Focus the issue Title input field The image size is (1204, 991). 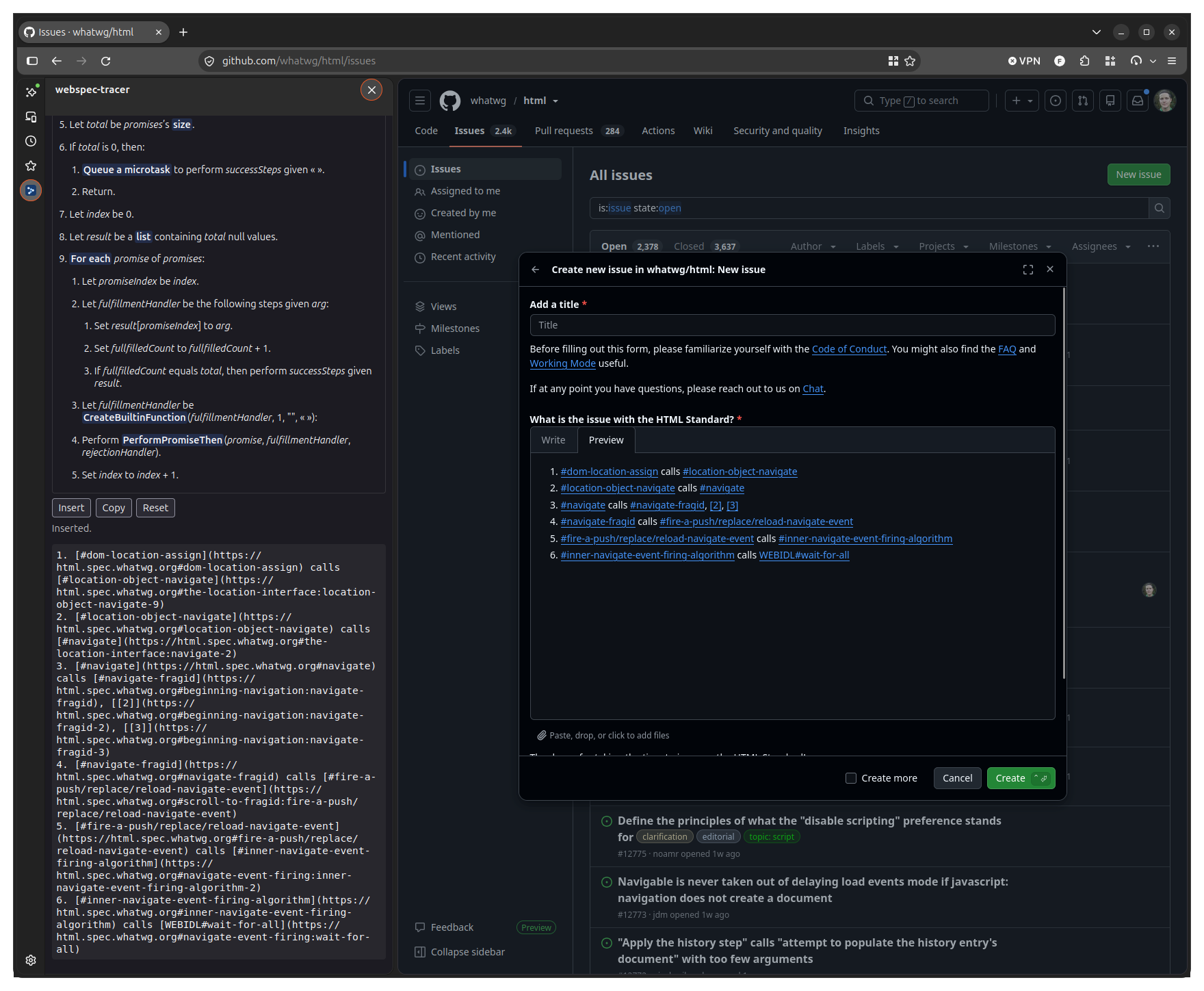click(x=792, y=325)
